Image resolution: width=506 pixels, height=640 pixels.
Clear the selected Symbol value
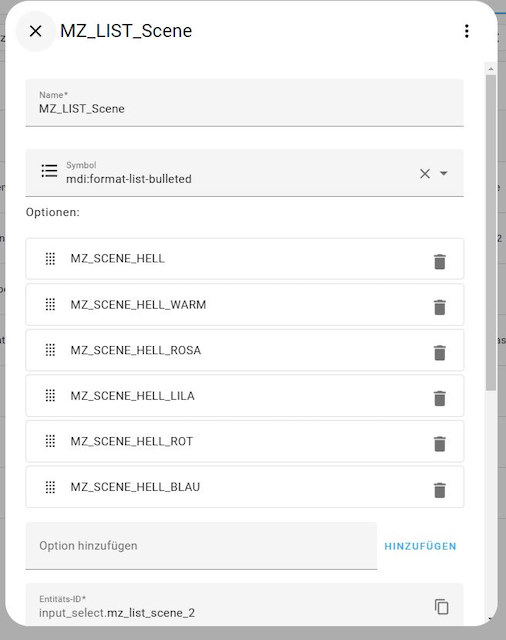tap(425, 173)
